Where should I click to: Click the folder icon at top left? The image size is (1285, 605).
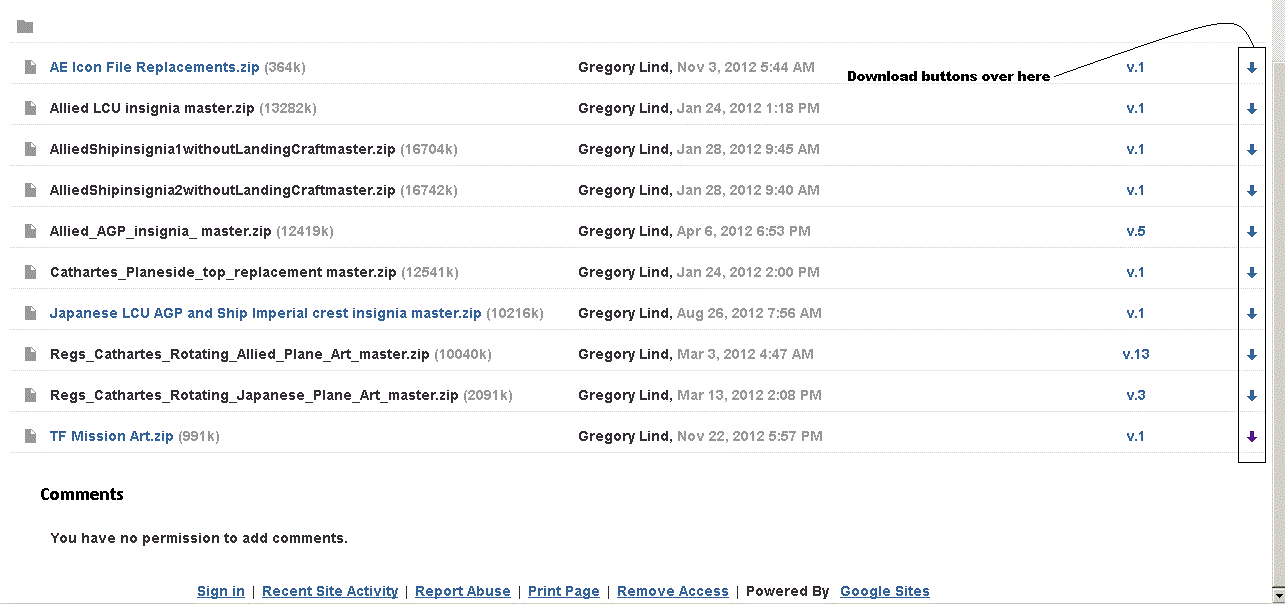(x=25, y=27)
